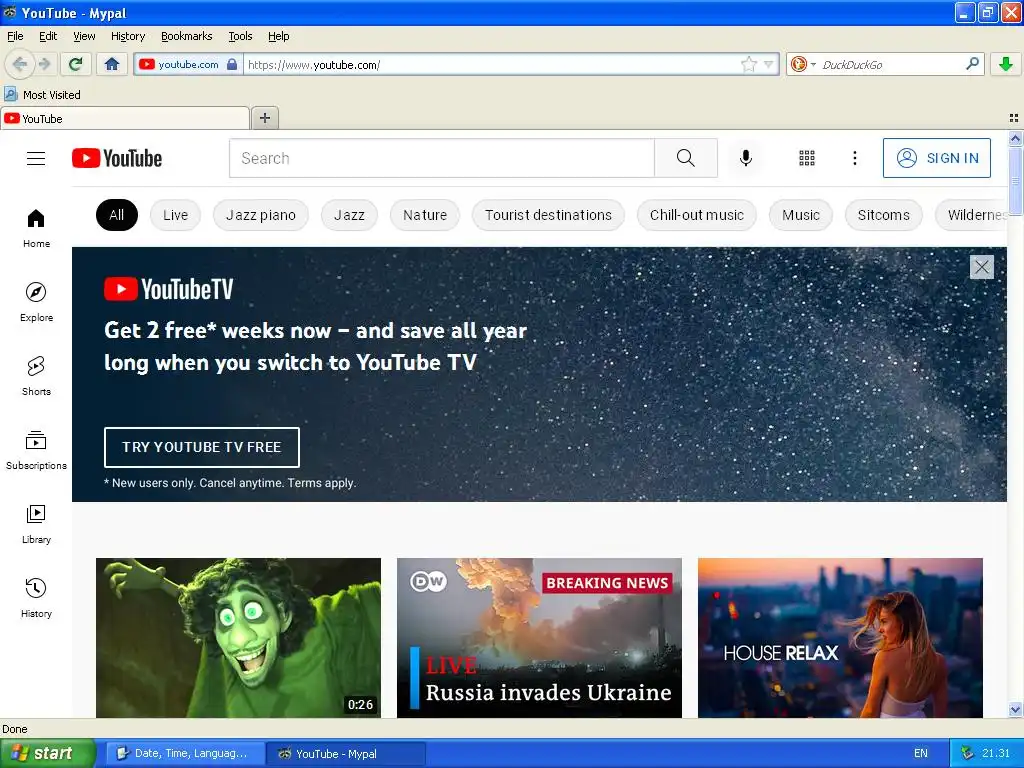1024x768 pixels.
Task: Select the Tourist destinations filter chip
Action: 549,215
